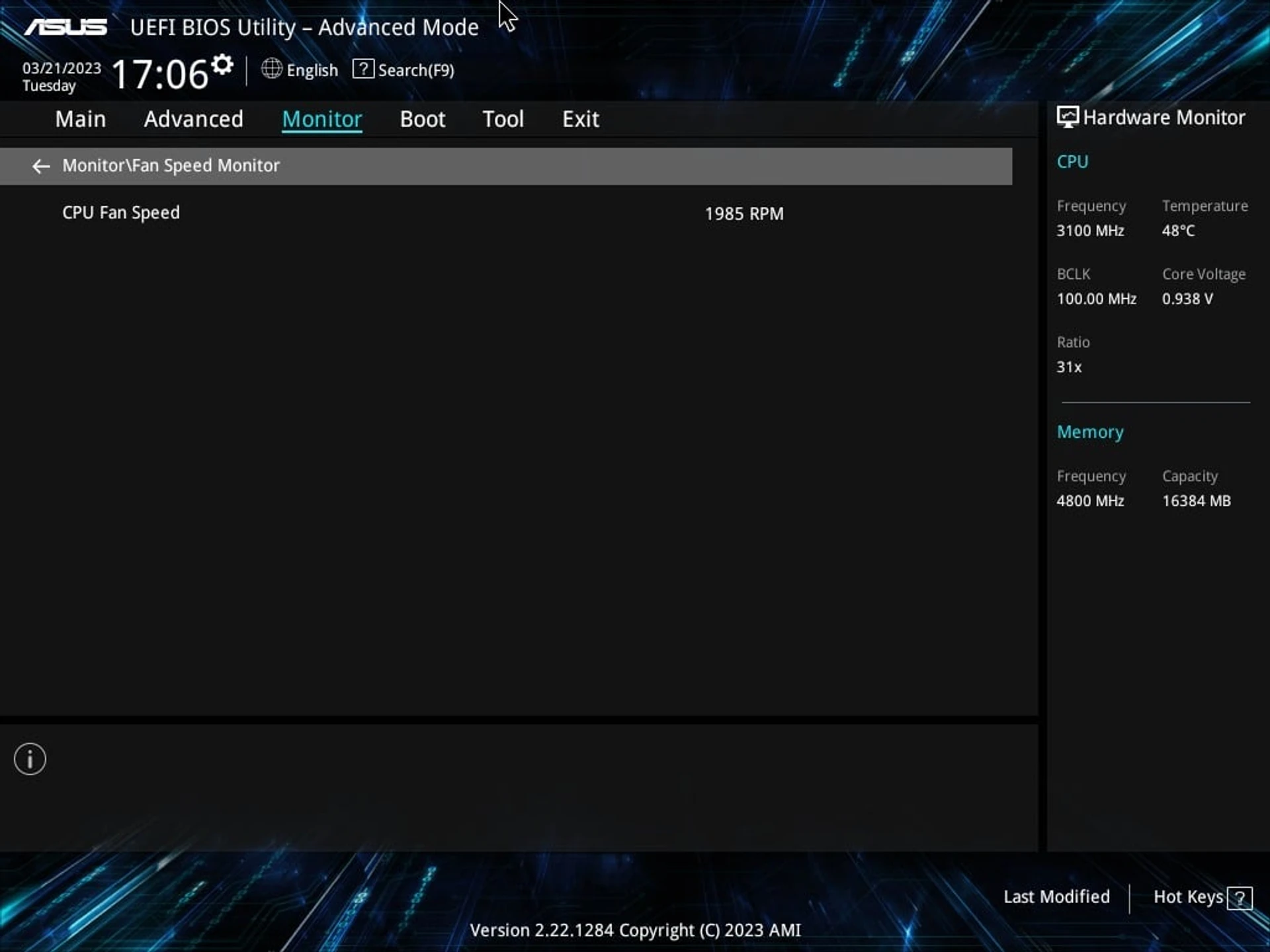The height and width of the screenshot is (952, 1270).
Task: Go to the Boot tab
Action: click(x=423, y=119)
